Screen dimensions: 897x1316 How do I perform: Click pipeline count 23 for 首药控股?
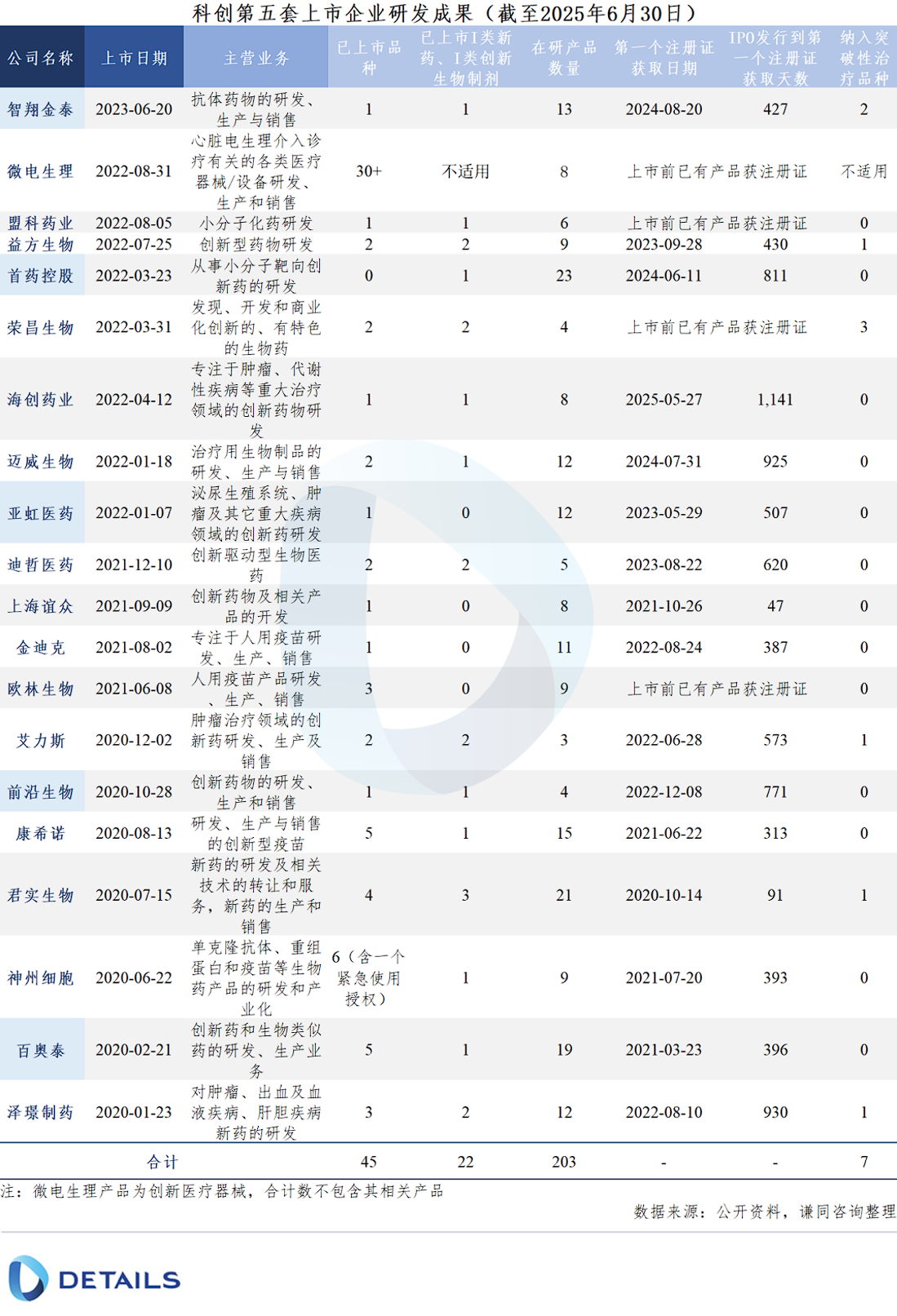coord(564,276)
